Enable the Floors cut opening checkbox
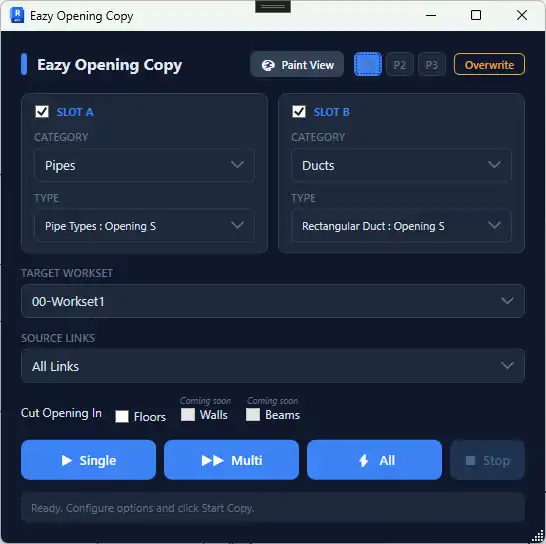Viewport: 546px width, 544px height. 122,416
